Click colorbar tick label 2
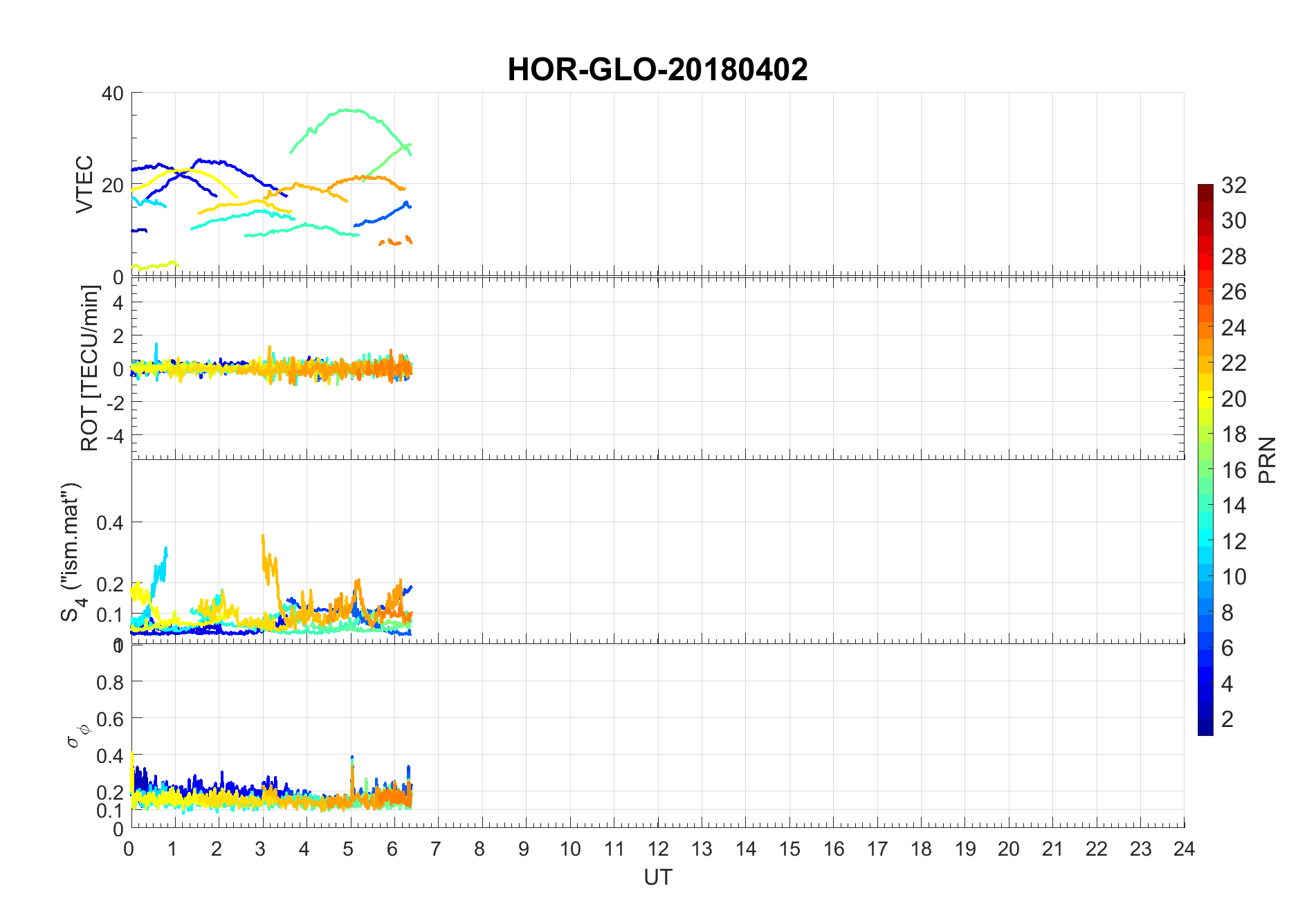This screenshot has width=1316, height=920. coord(1227,719)
